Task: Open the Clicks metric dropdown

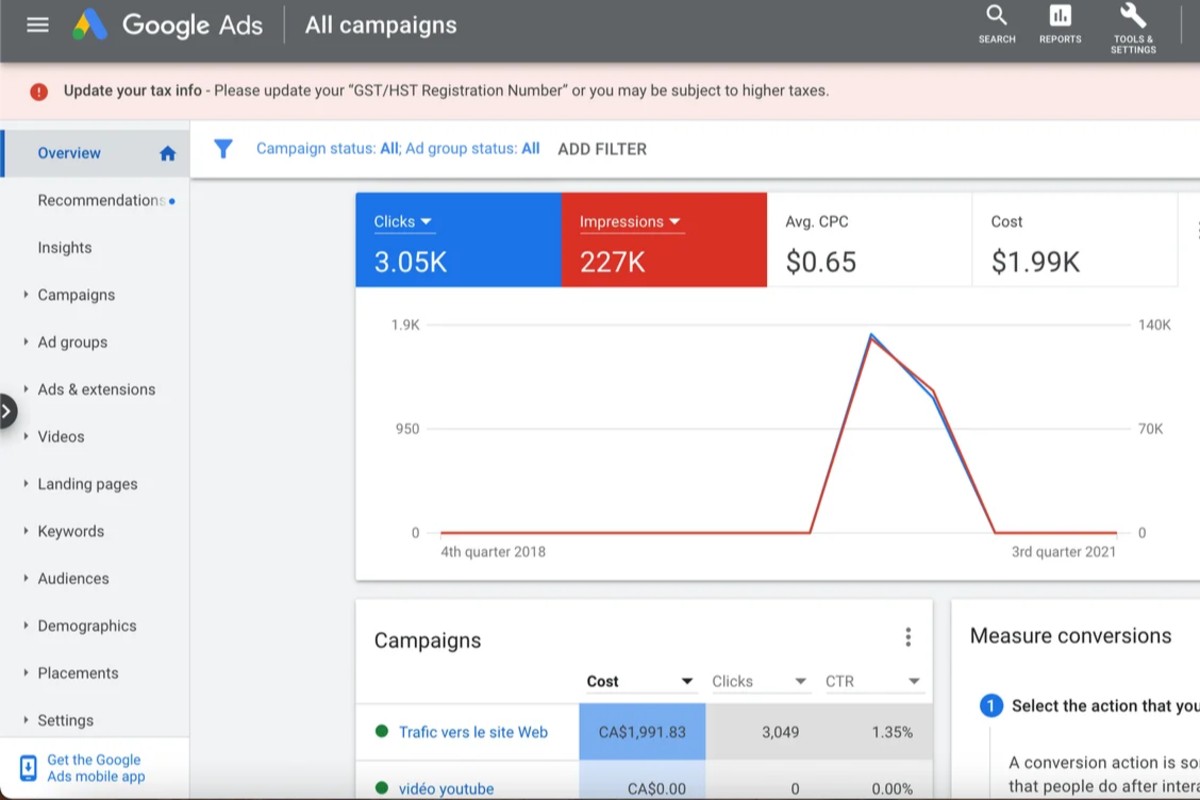Action: [x=427, y=221]
